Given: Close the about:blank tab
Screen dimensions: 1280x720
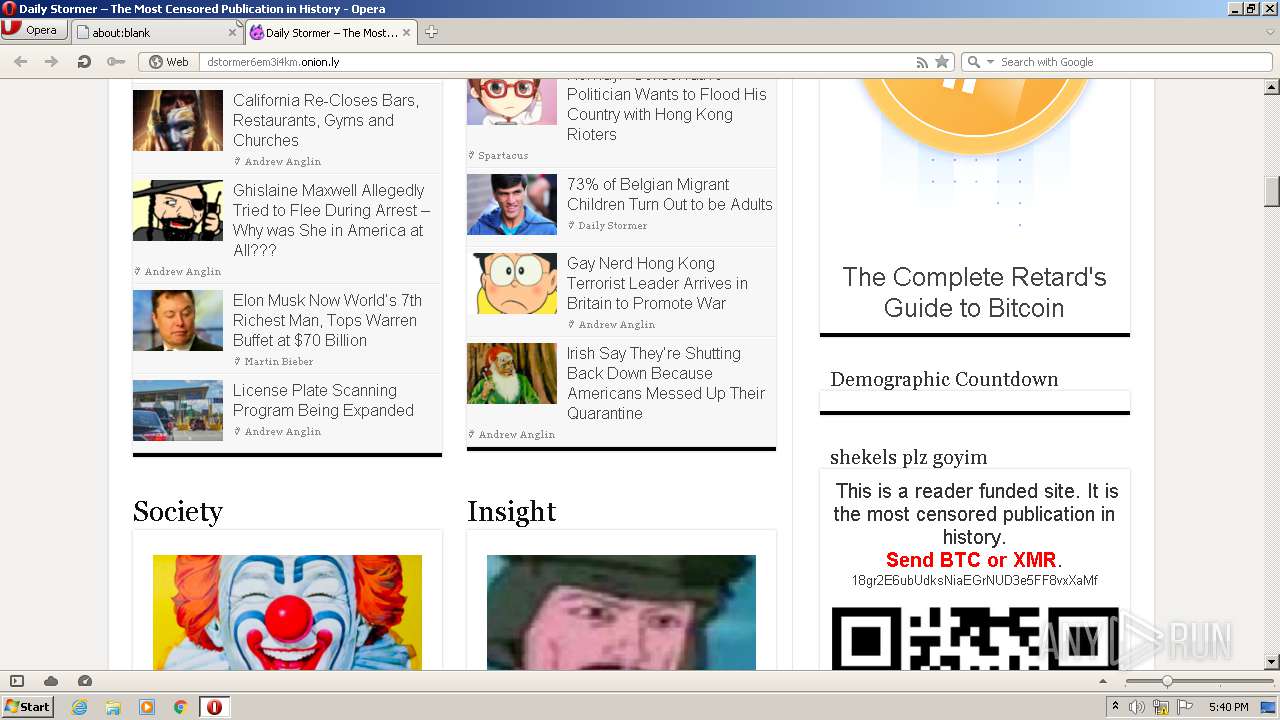Looking at the screenshot, I should (x=232, y=32).
